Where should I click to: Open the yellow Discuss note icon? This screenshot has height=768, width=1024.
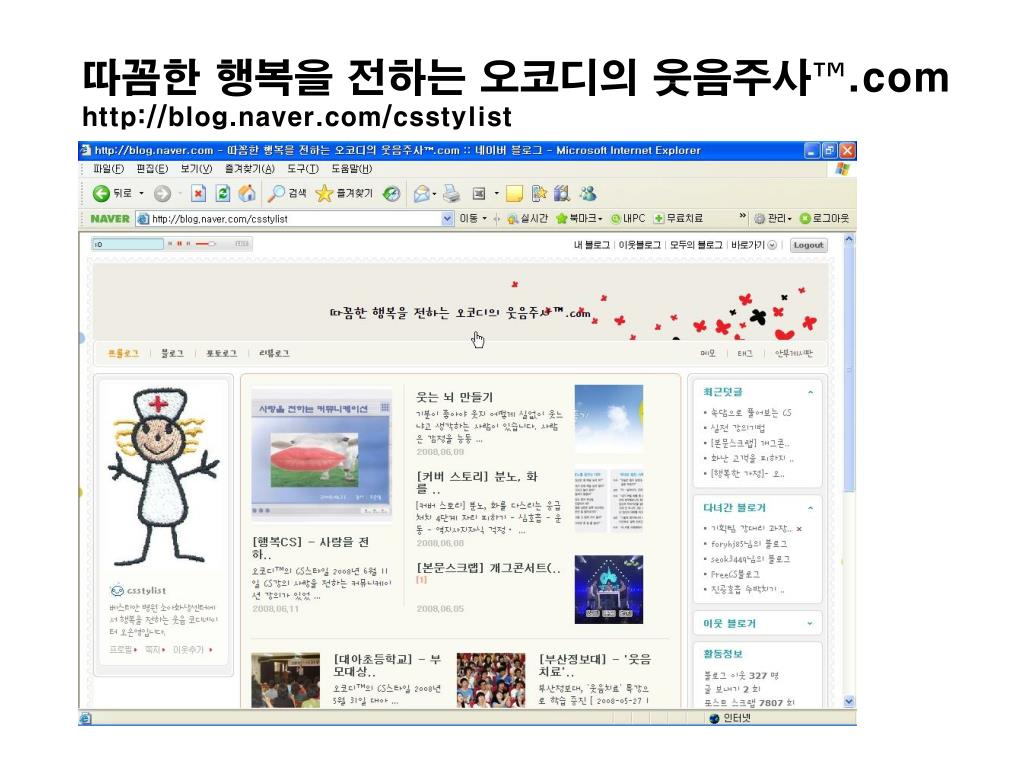[x=515, y=193]
